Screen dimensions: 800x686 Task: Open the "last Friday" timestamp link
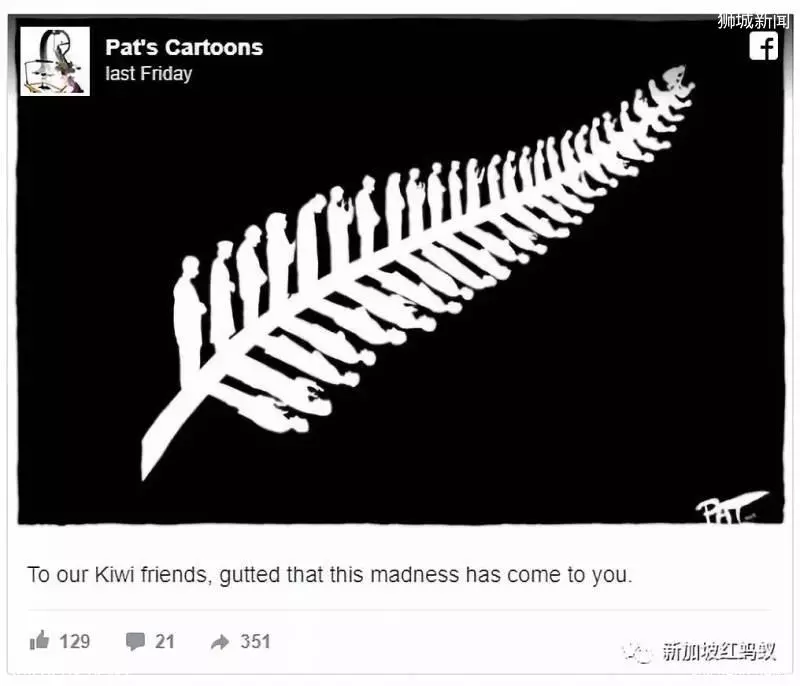click(148, 73)
